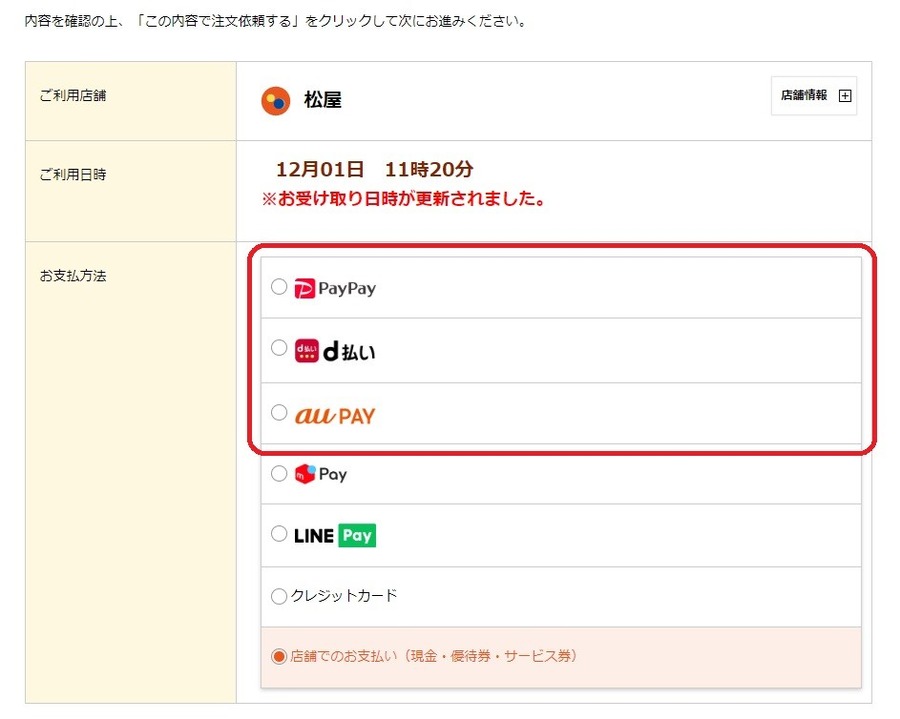
Task: Click the au PAY logo
Action: (x=335, y=415)
